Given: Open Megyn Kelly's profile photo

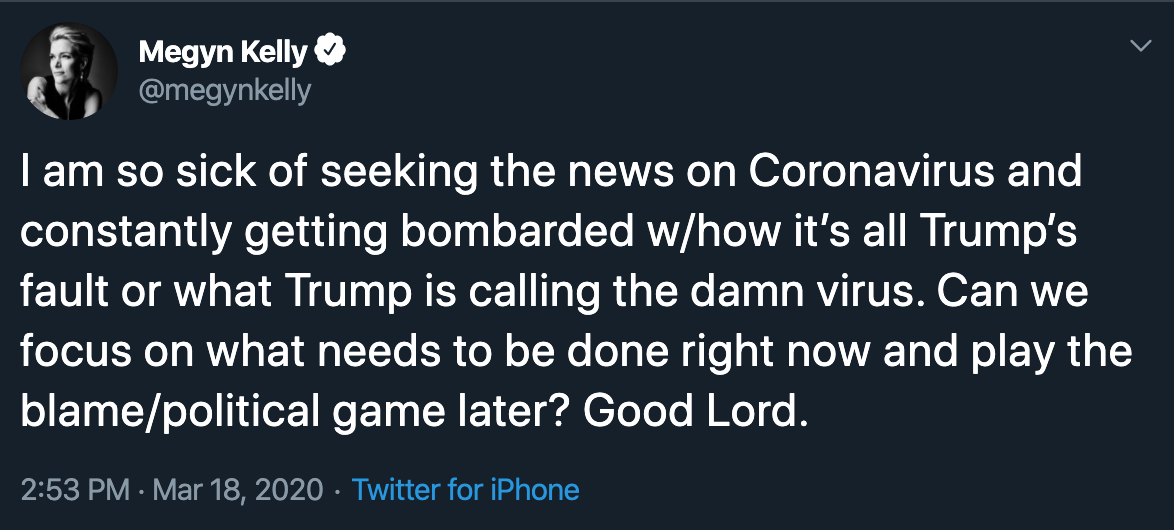Looking at the screenshot, I should tap(69, 71).
